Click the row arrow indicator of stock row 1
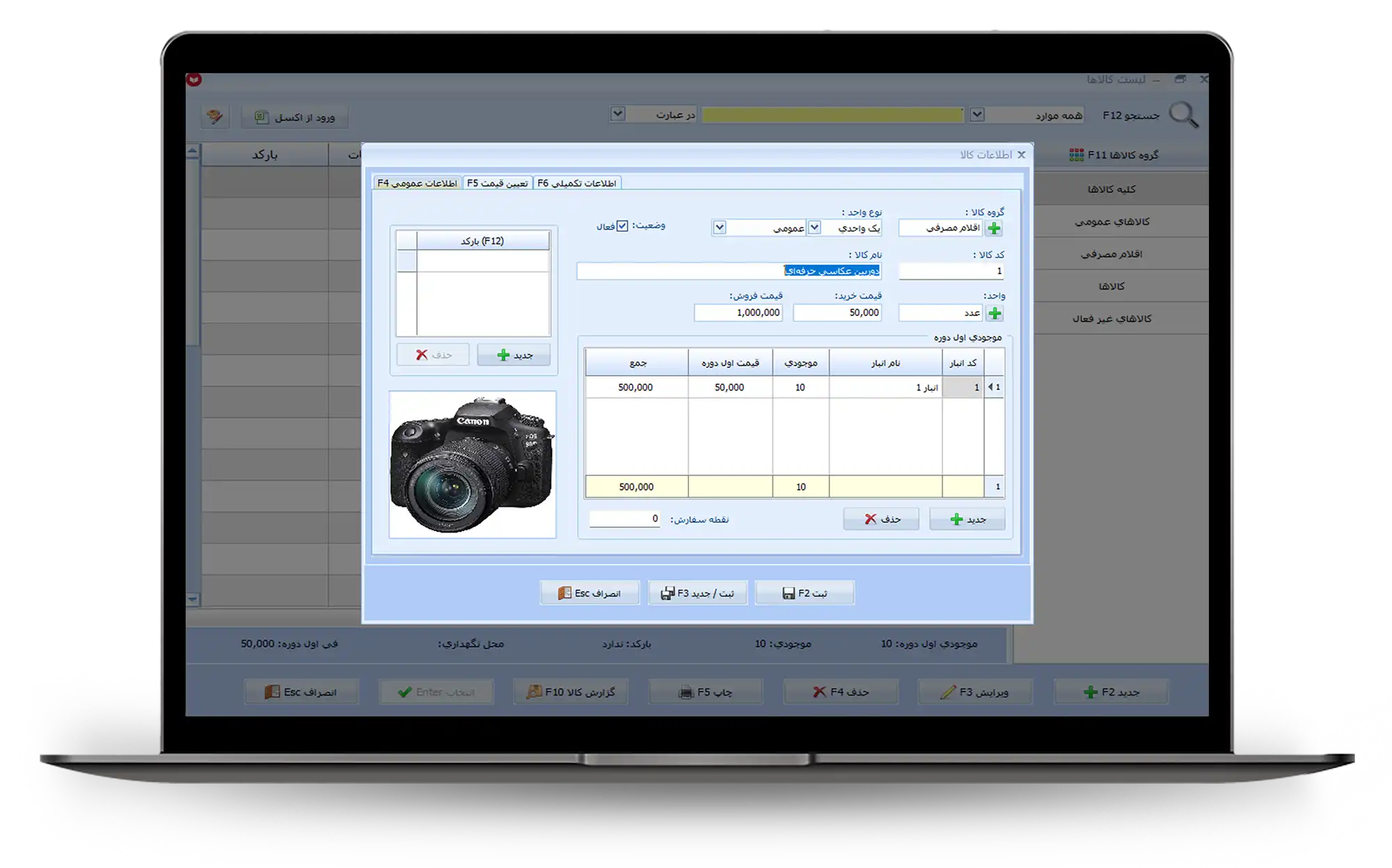Screen dimensions: 1392x868 click(994, 387)
